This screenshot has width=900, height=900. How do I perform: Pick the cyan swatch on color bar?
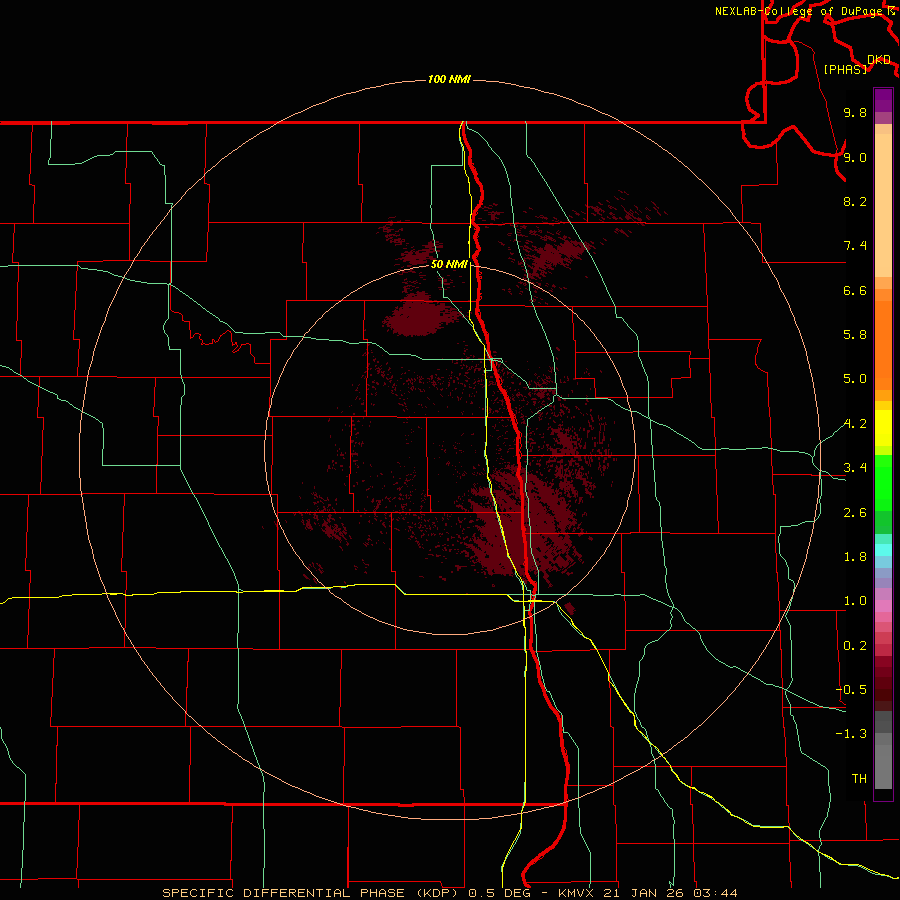coord(883,550)
